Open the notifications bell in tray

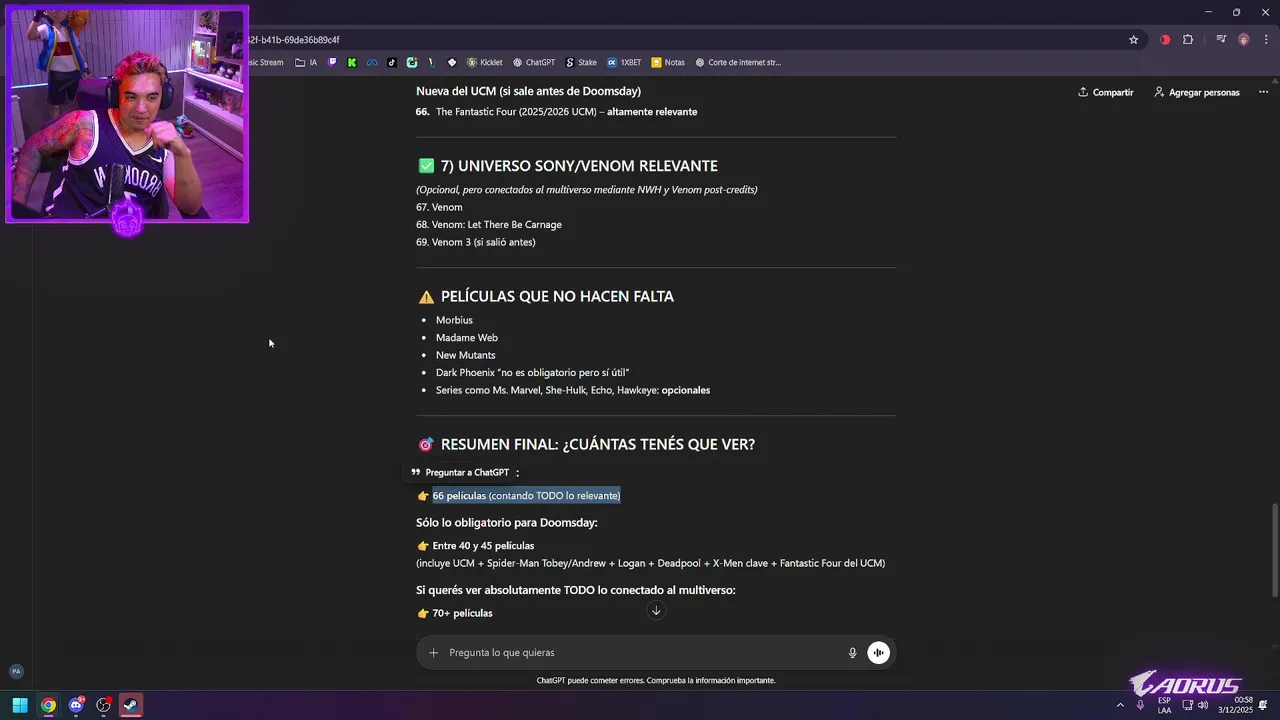click(x=1264, y=706)
